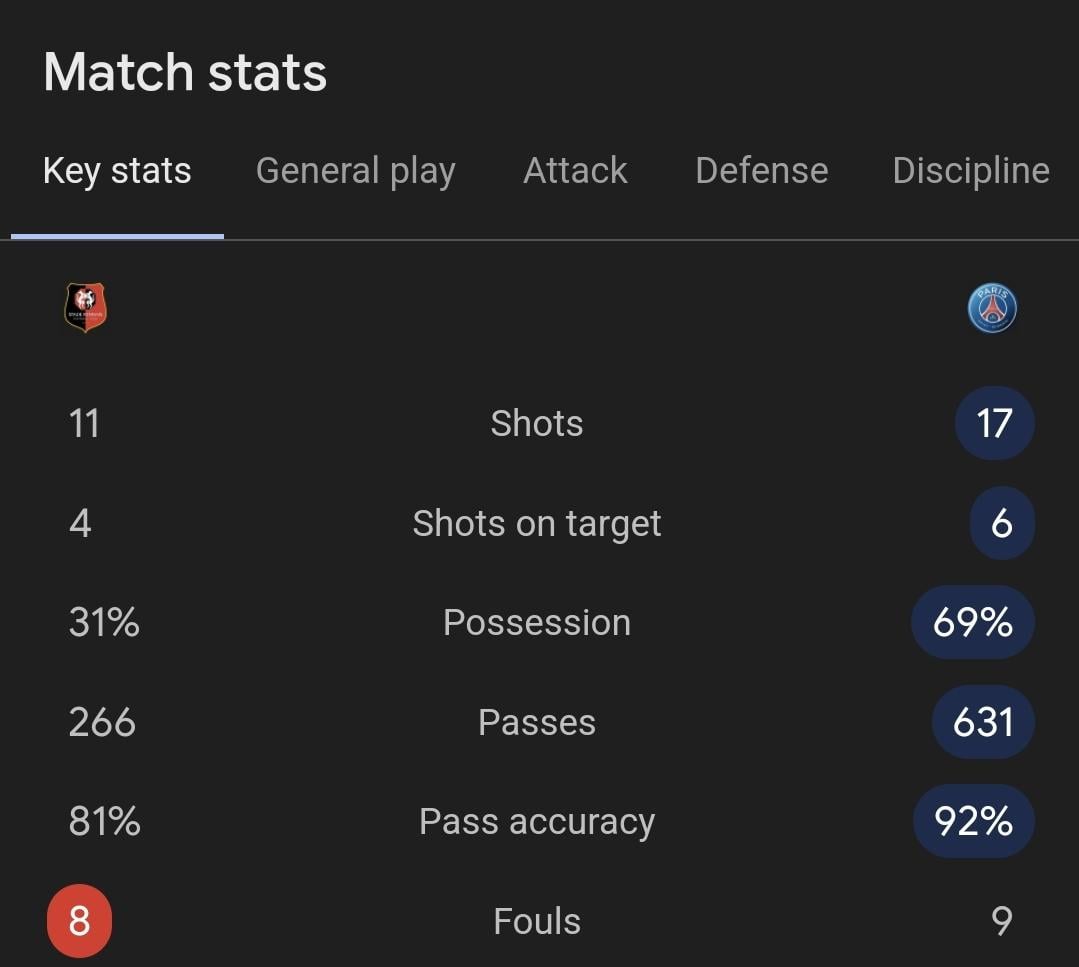The height and width of the screenshot is (967, 1079).
Task: Click the Pass accuracy label
Action: pos(537,821)
